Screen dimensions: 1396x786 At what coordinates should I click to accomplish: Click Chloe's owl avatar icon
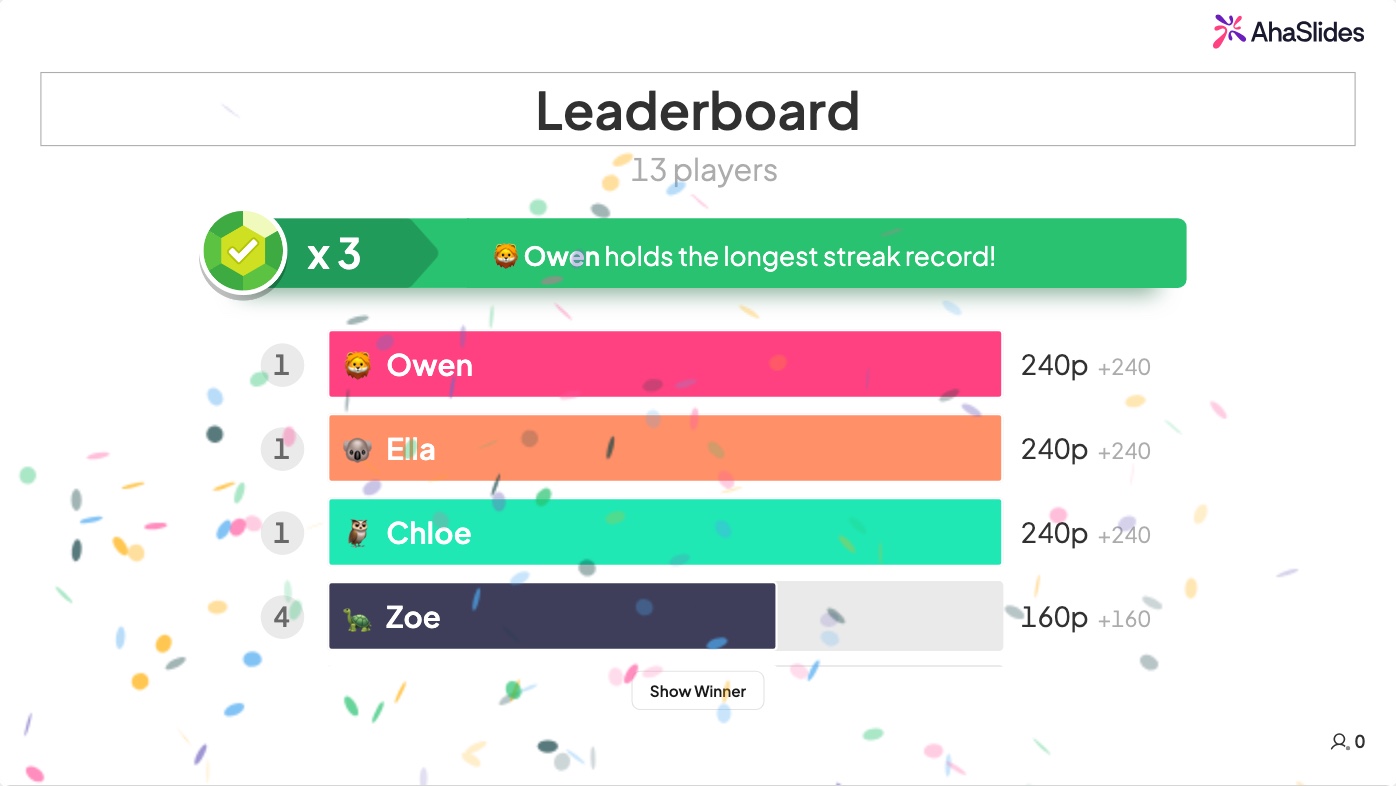click(358, 533)
